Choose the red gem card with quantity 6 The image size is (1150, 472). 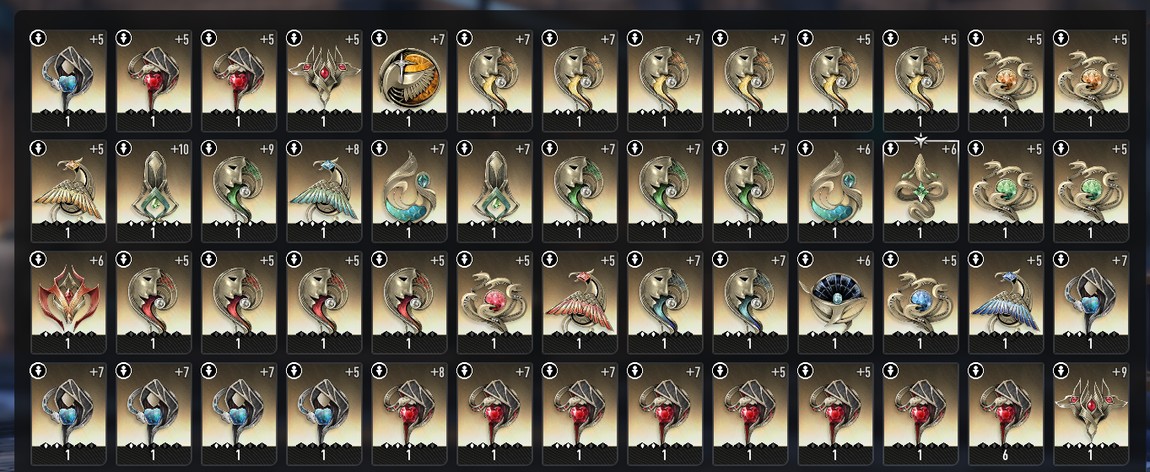tap(1005, 413)
